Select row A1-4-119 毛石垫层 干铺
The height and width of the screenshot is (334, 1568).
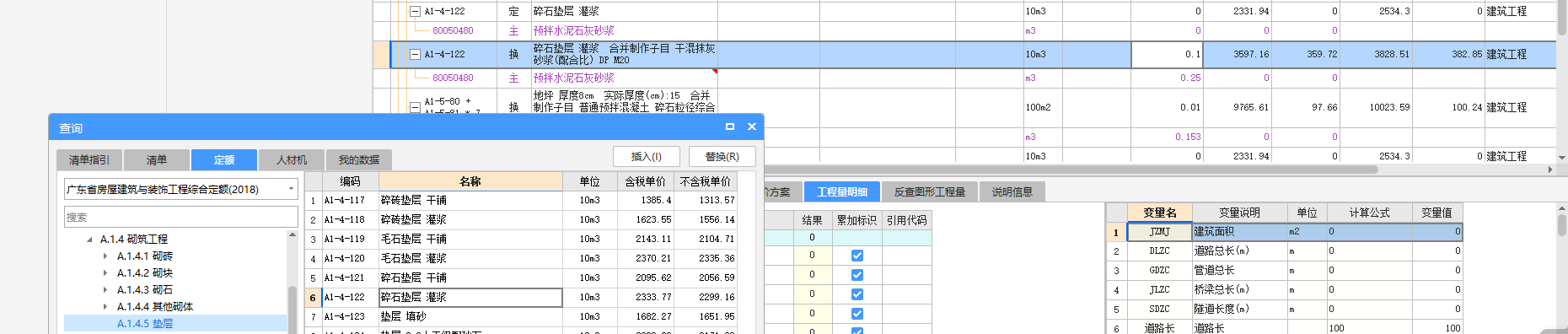(521, 240)
